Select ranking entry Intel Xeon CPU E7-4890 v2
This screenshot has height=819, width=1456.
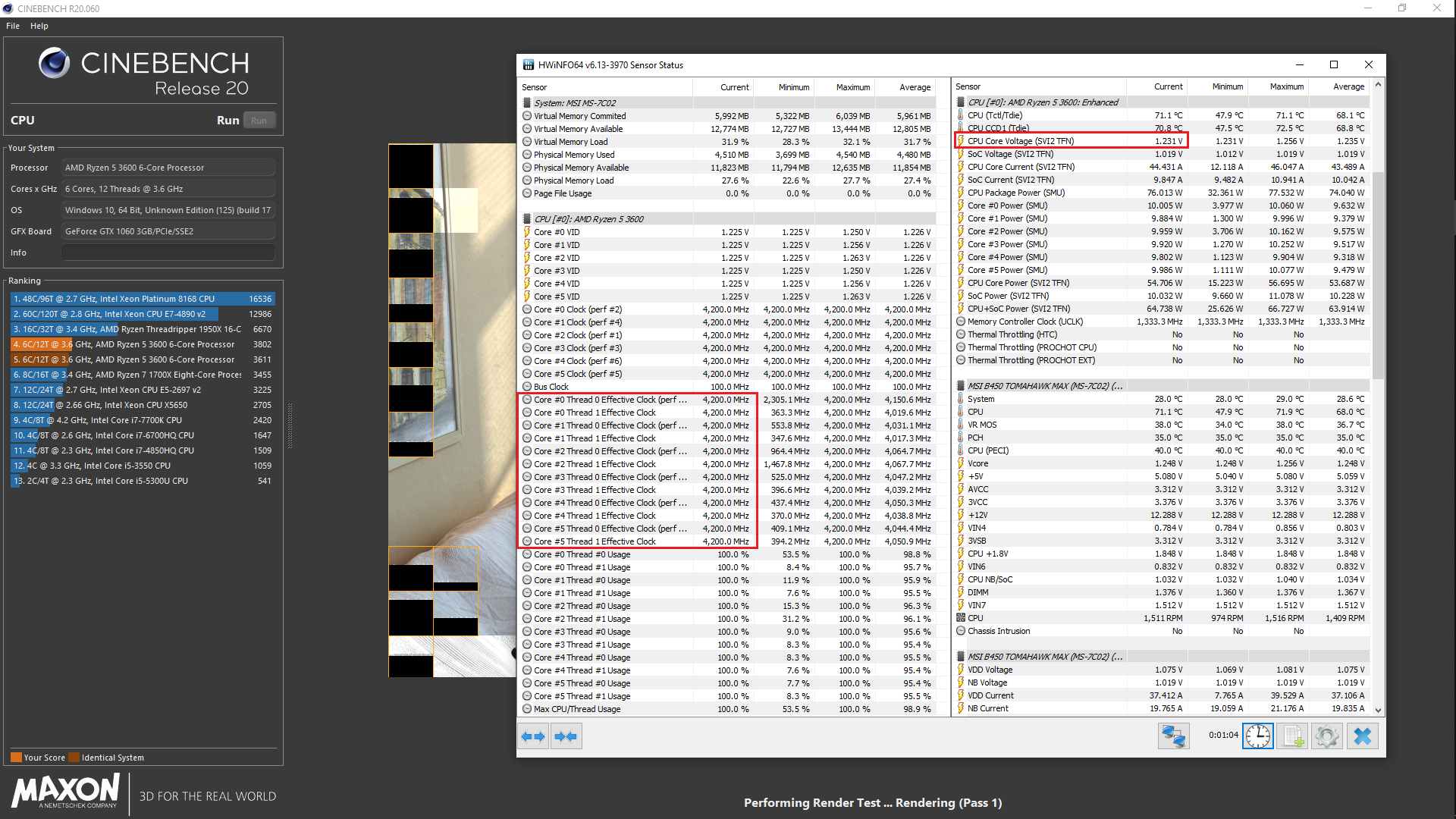point(143,314)
